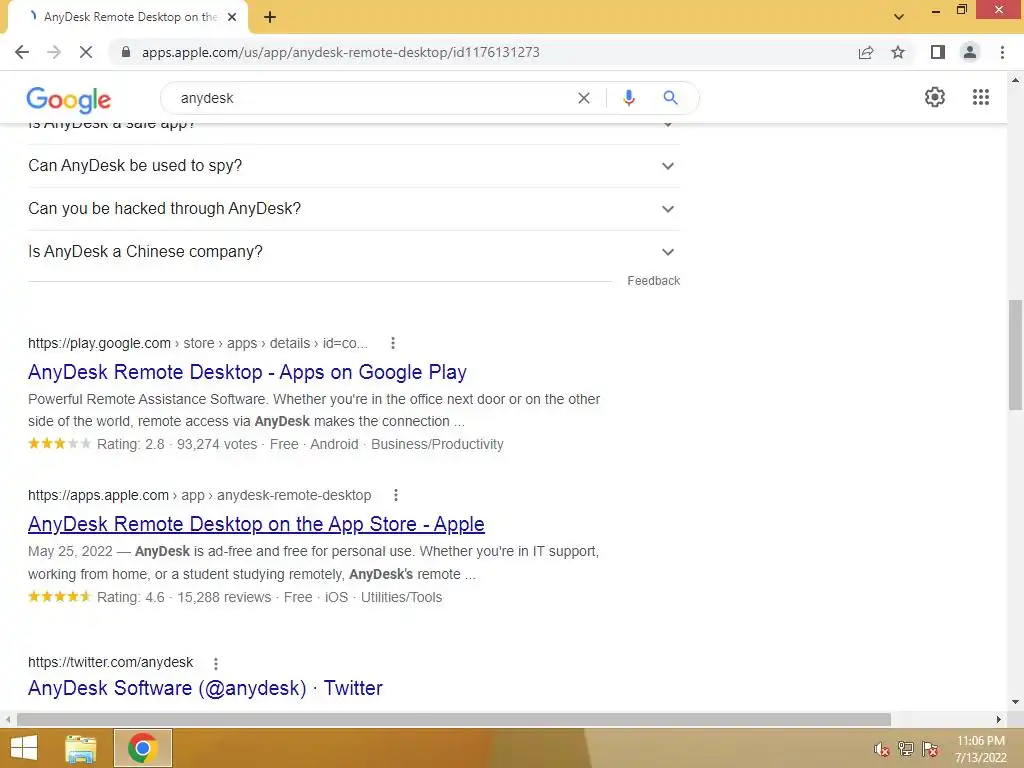
Task: Click the blue search magnifier icon
Action: coord(670,98)
